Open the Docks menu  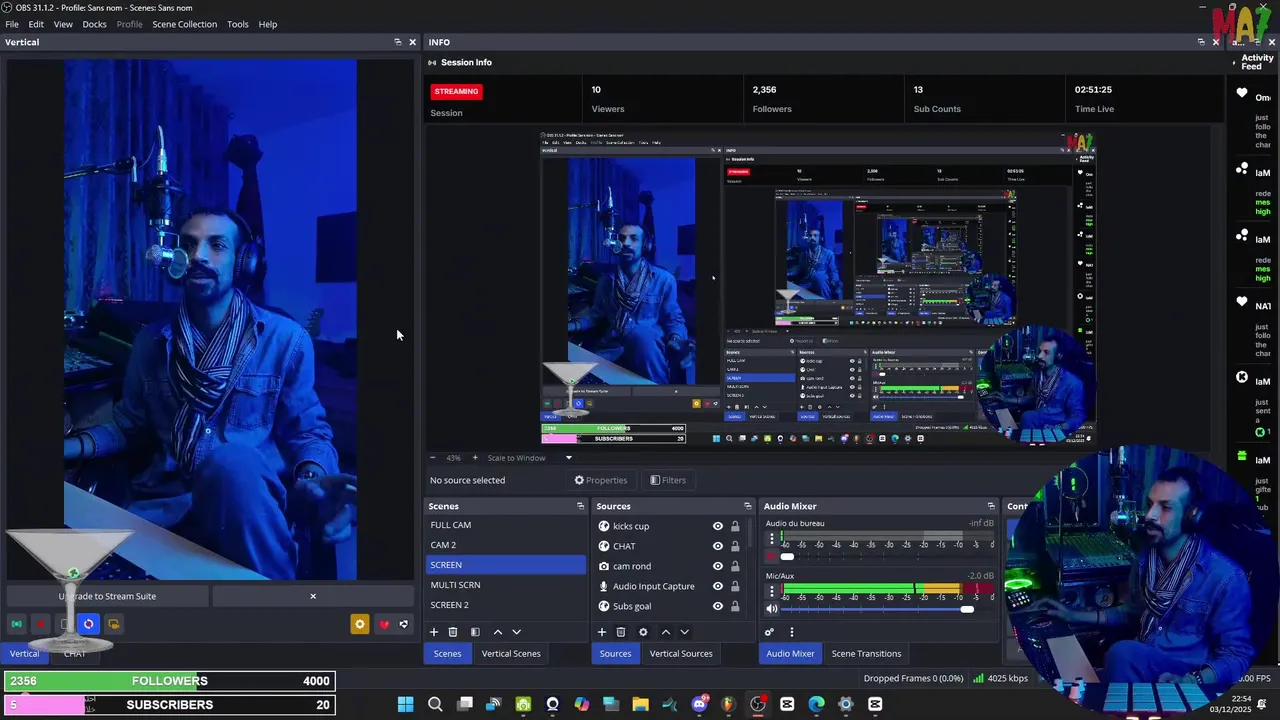pos(94,24)
